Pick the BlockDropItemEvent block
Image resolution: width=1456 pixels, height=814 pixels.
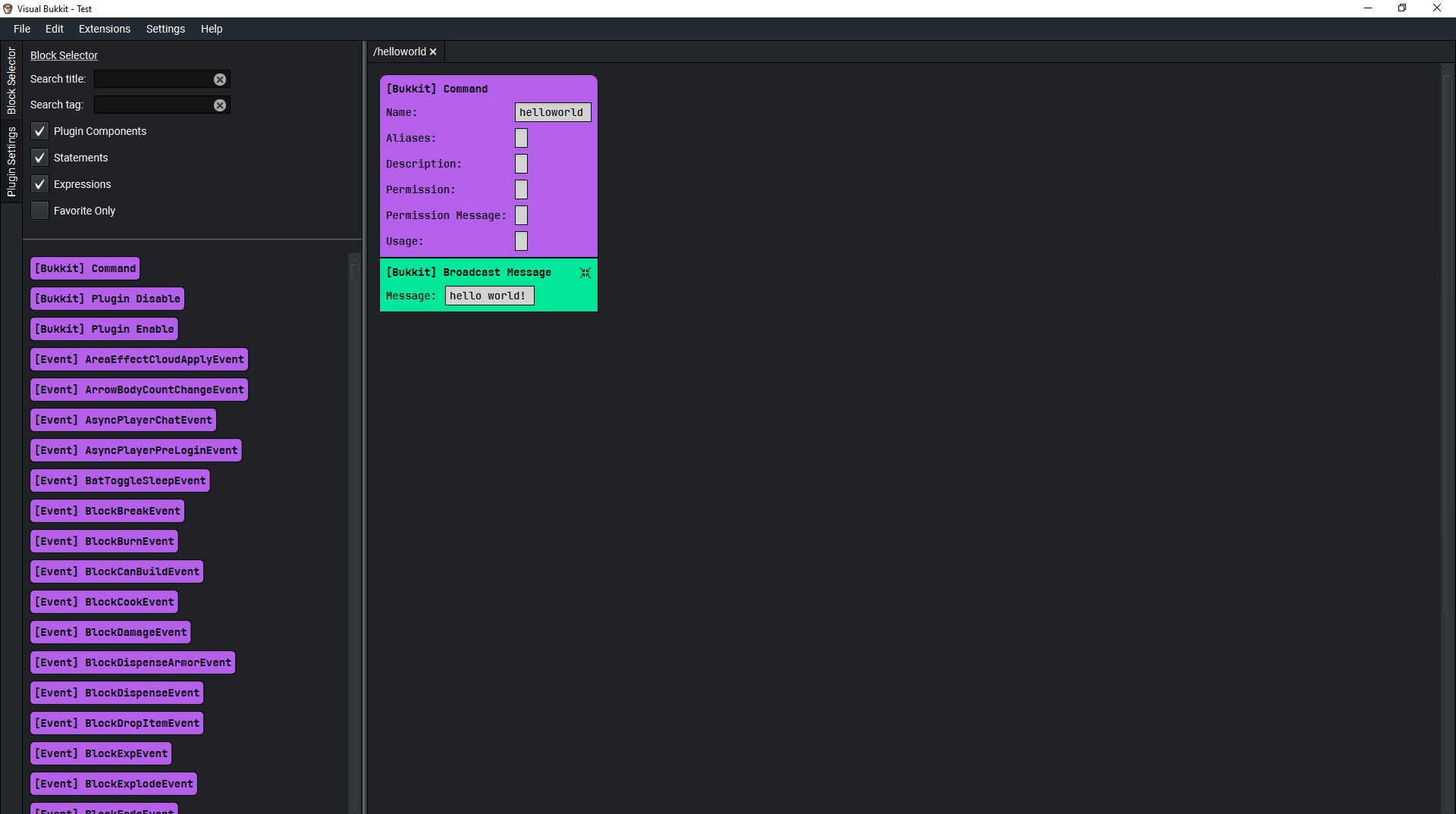click(x=117, y=724)
